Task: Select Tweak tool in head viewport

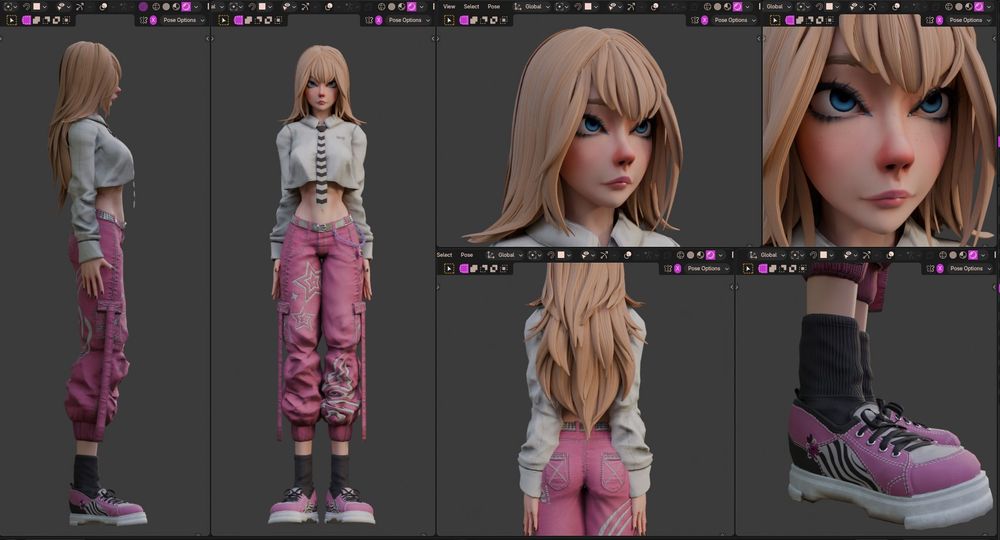Action: (449, 20)
